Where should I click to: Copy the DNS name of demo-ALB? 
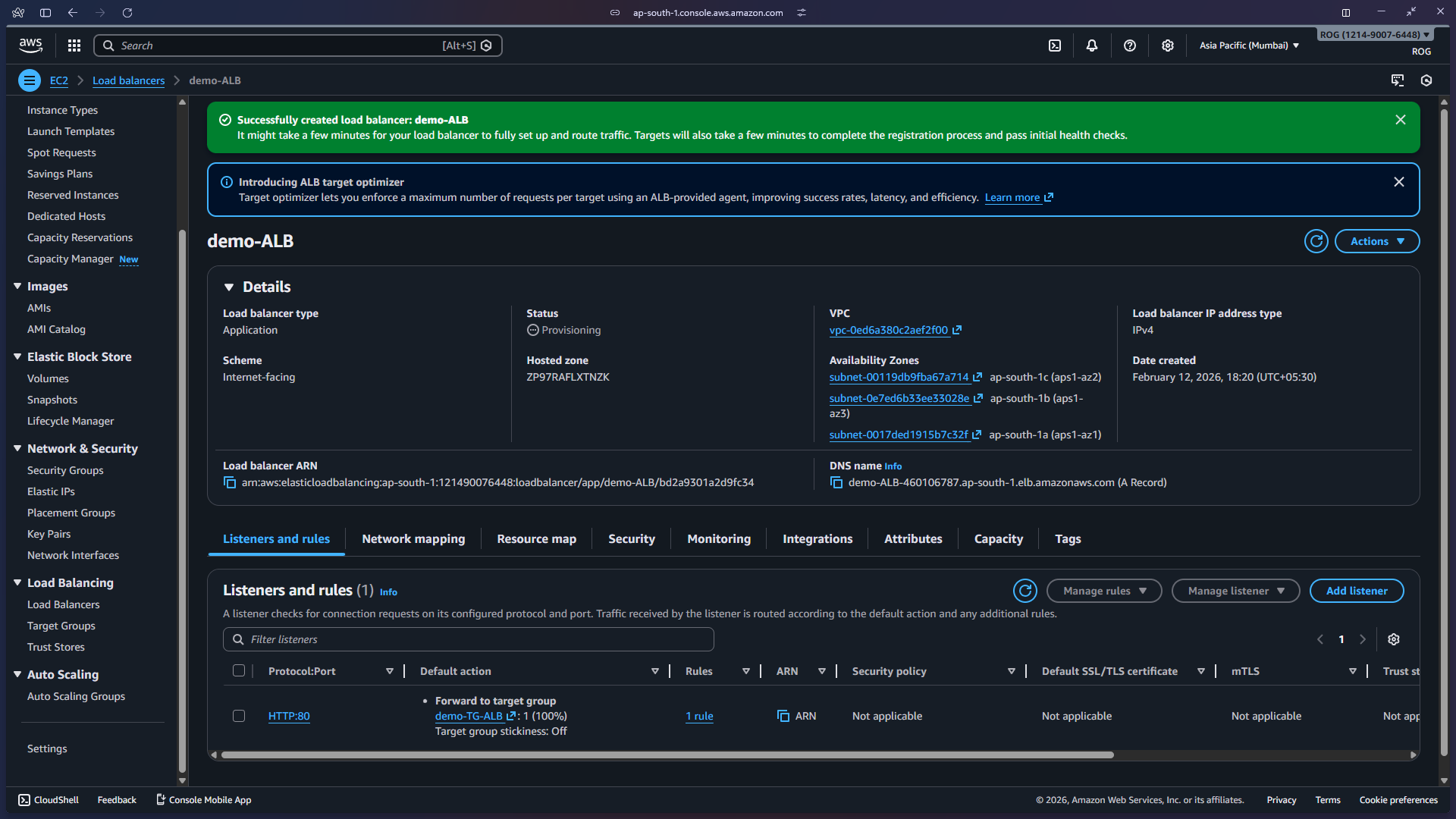click(x=836, y=482)
